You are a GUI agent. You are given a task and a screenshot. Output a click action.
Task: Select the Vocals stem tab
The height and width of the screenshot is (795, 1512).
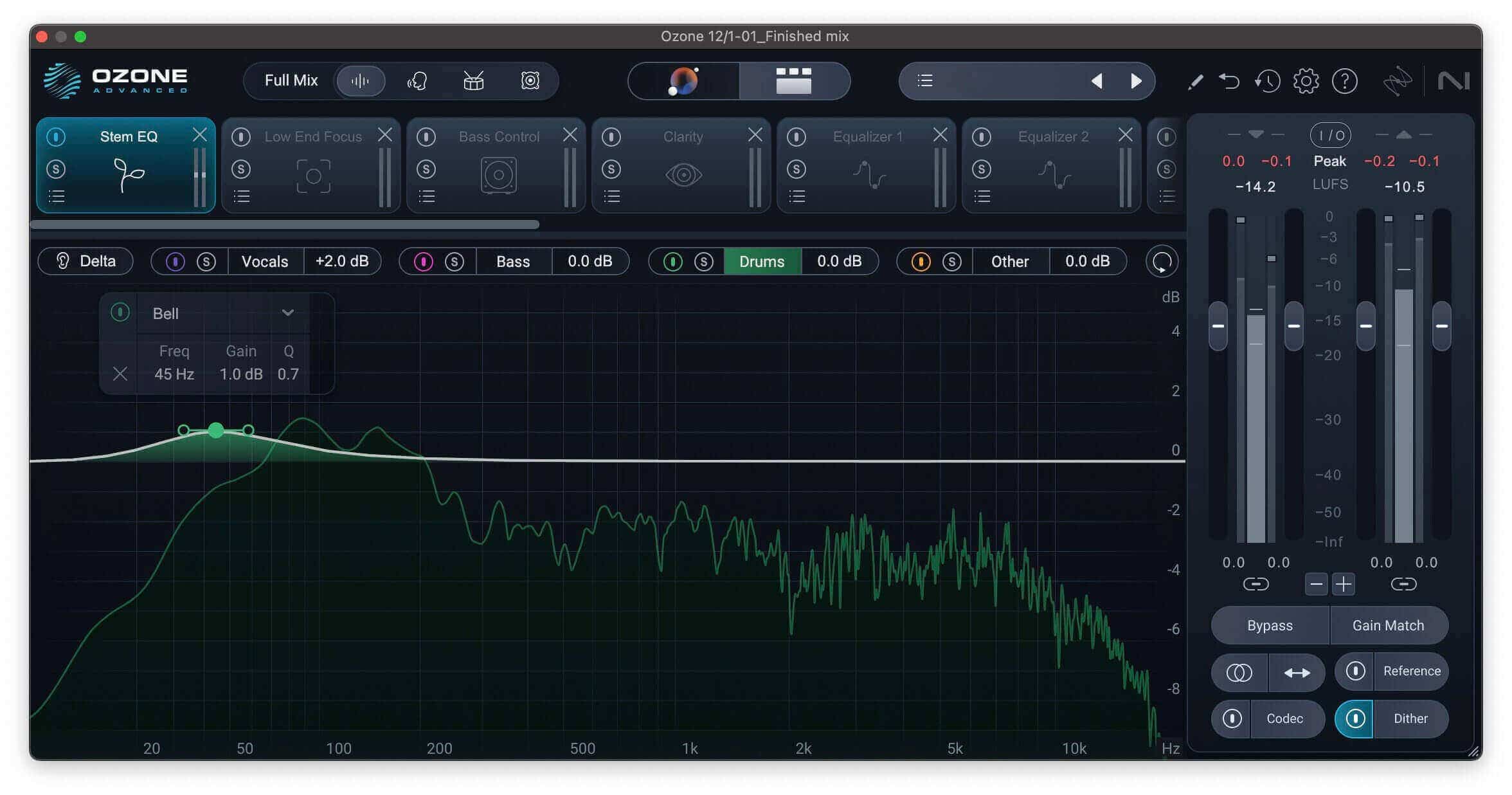(x=265, y=262)
